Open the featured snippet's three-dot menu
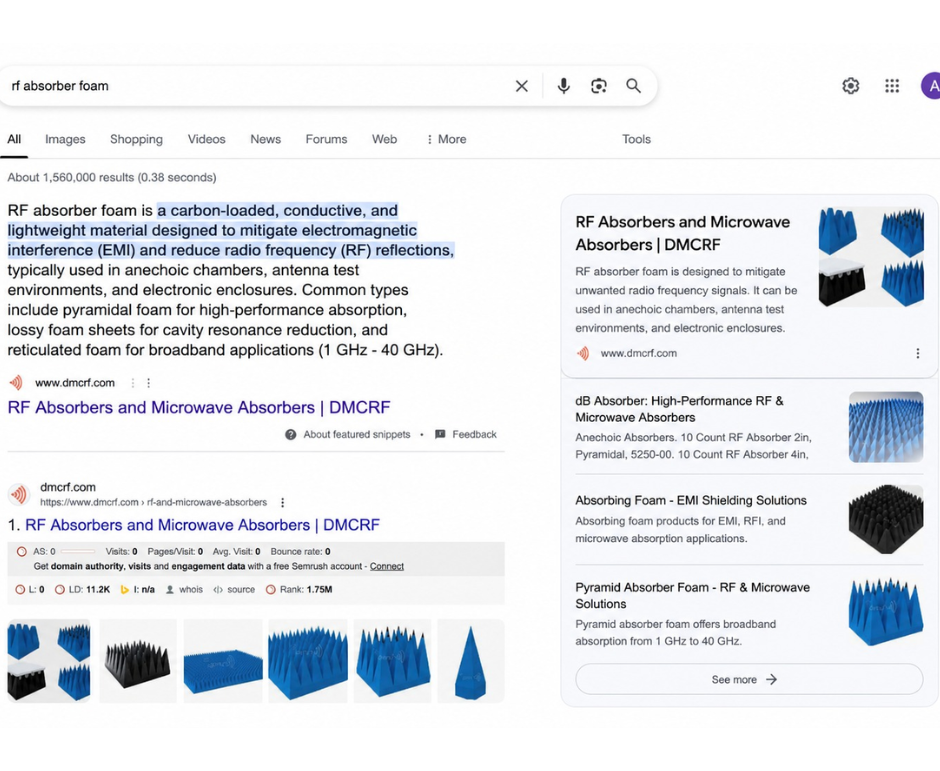940x771 pixels. pos(149,383)
